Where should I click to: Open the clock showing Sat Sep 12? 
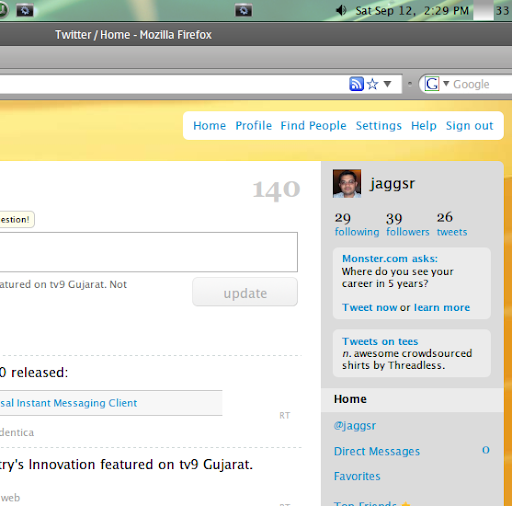point(412,11)
